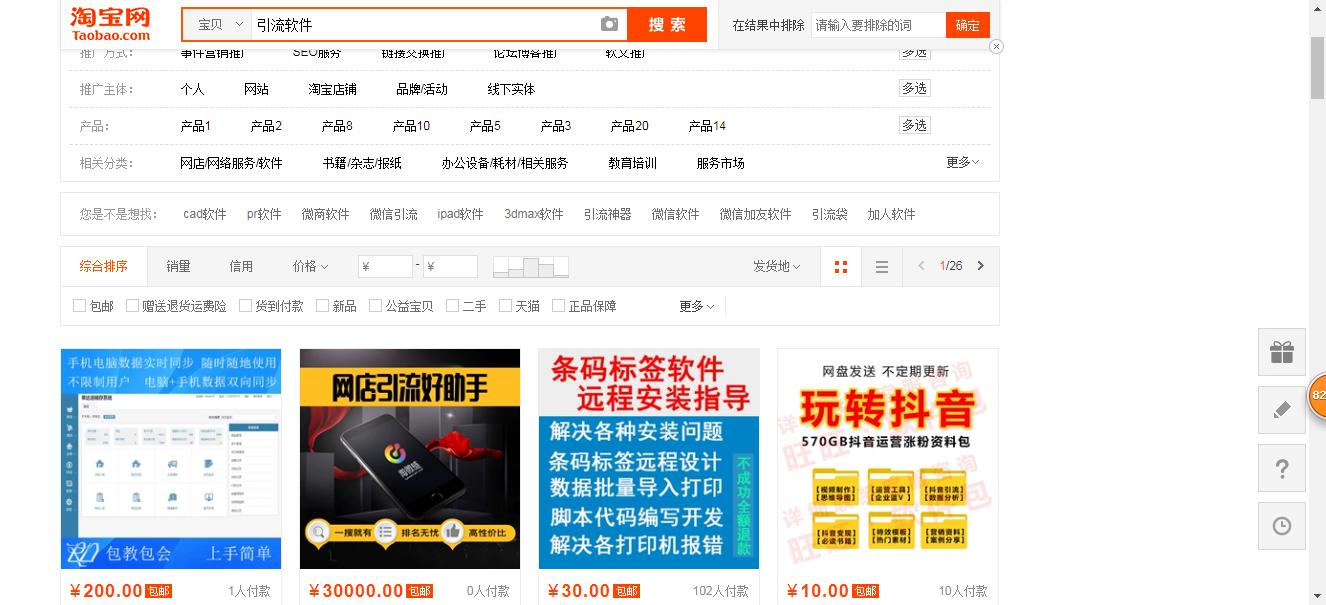Image resolution: width=1326 pixels, height=605 pixels.
Task: Open the 微信引流 suggested search link
Action: click(x=393, y=213)
